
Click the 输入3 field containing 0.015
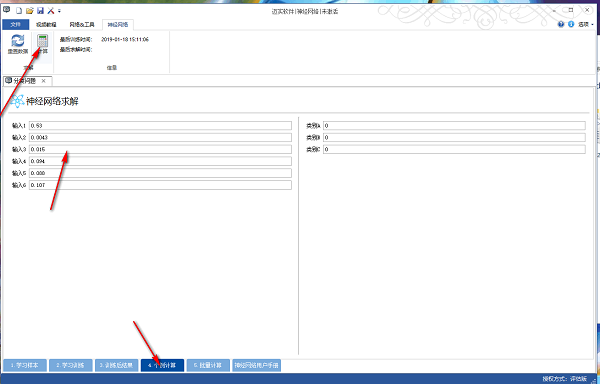(160, 149)
